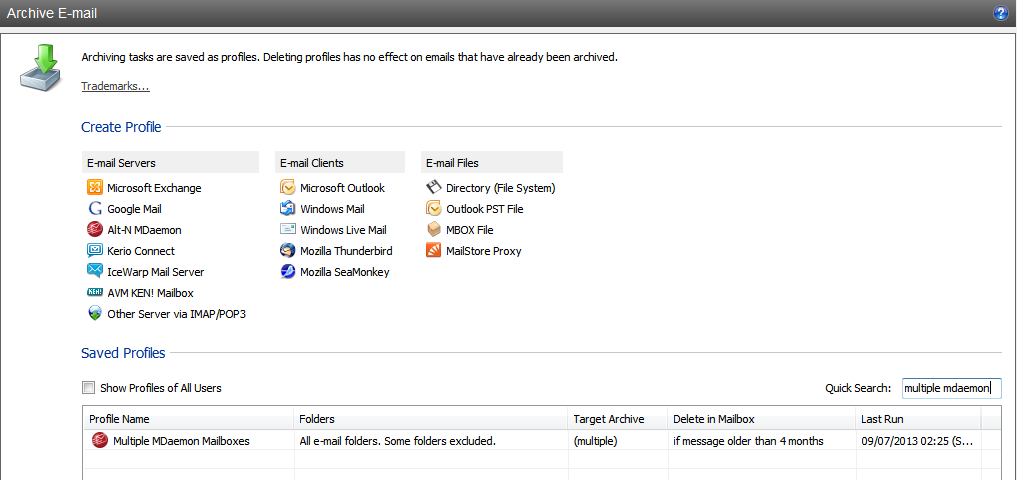Create profile for Other Server via IMAP/POP3

pos(167,314)
